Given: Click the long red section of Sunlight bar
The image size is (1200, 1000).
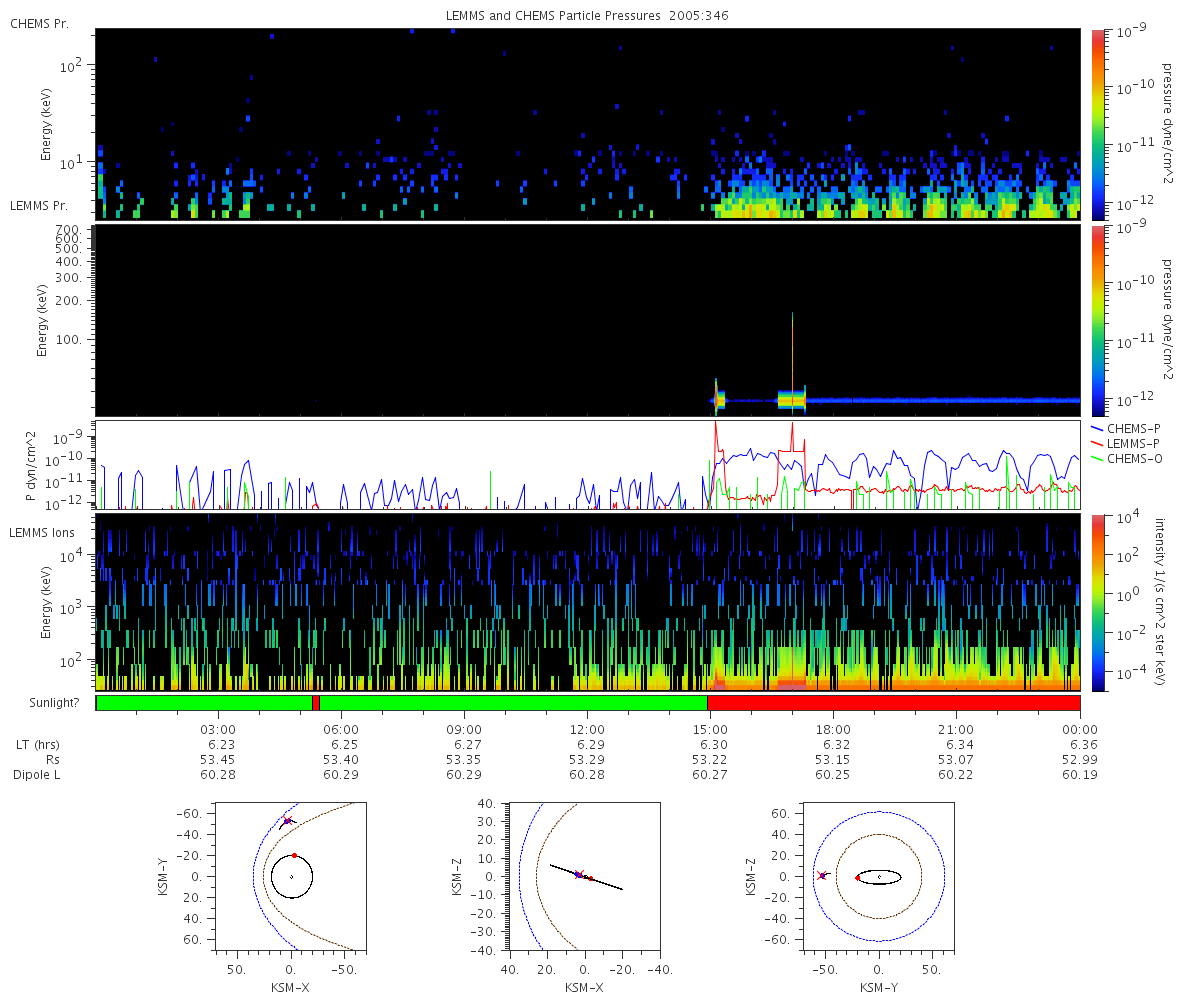Looking at the screenshot, I should [894, 703].
